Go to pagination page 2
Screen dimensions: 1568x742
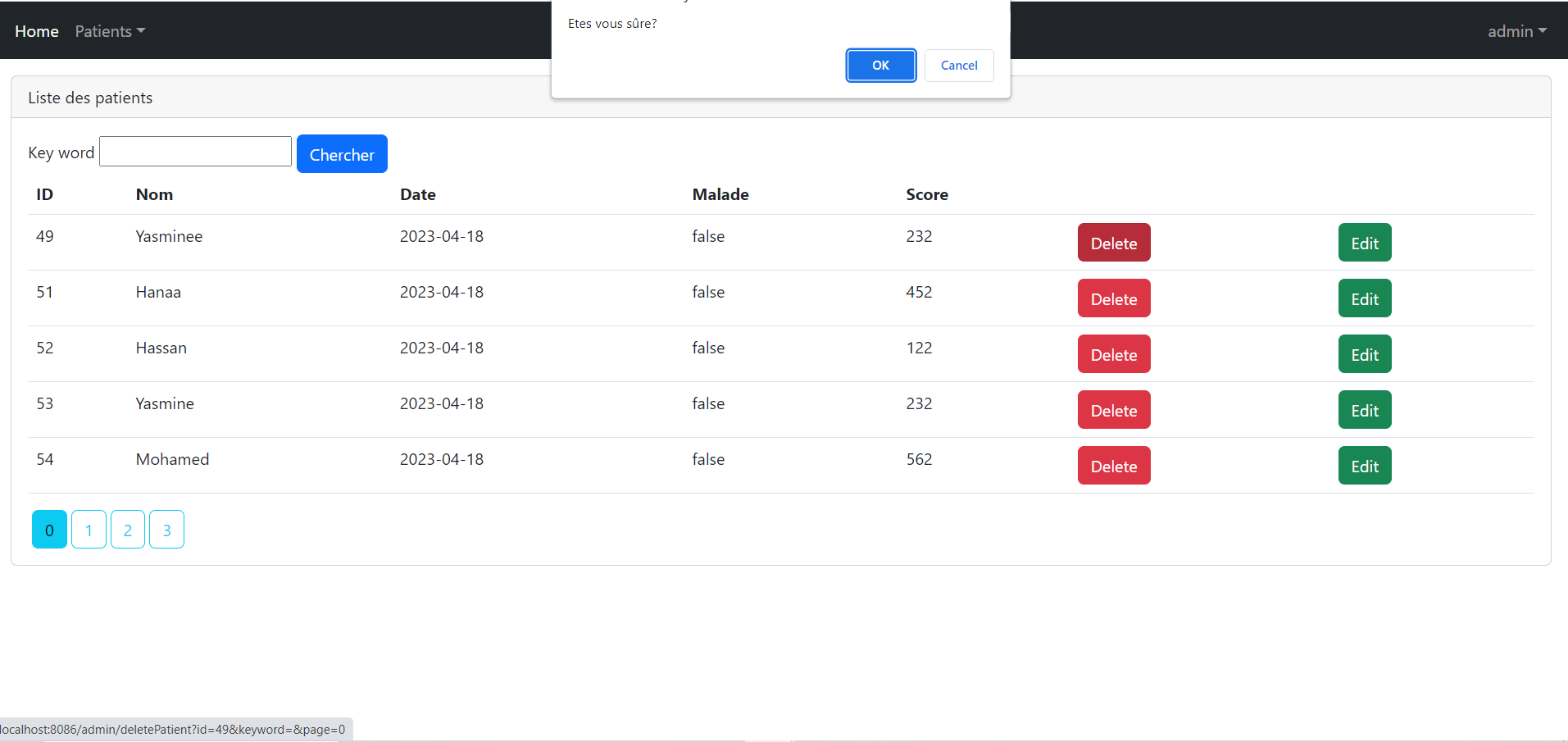127,529
